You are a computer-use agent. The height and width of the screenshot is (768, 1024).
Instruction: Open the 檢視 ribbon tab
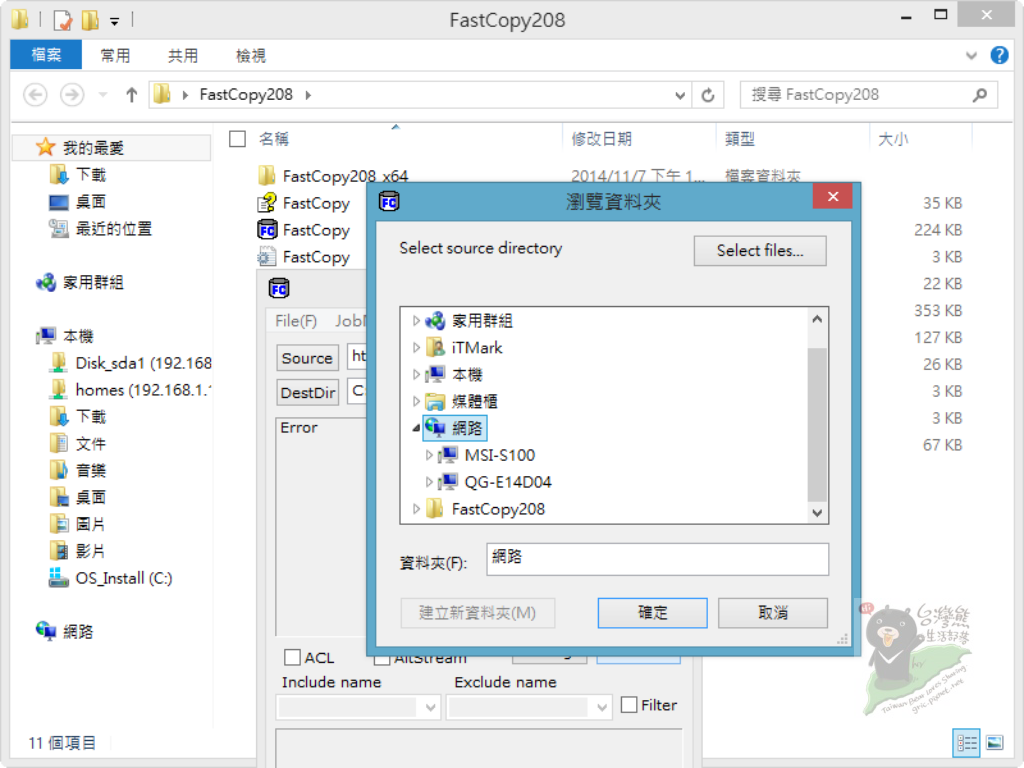click(x=251, y=56)
